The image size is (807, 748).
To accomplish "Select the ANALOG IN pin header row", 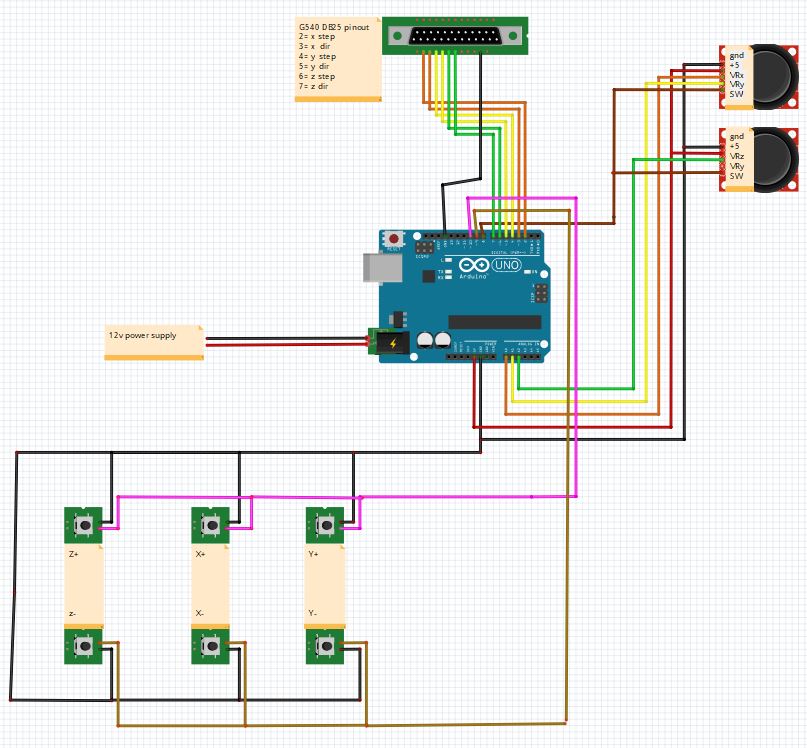I will [520, 355].
